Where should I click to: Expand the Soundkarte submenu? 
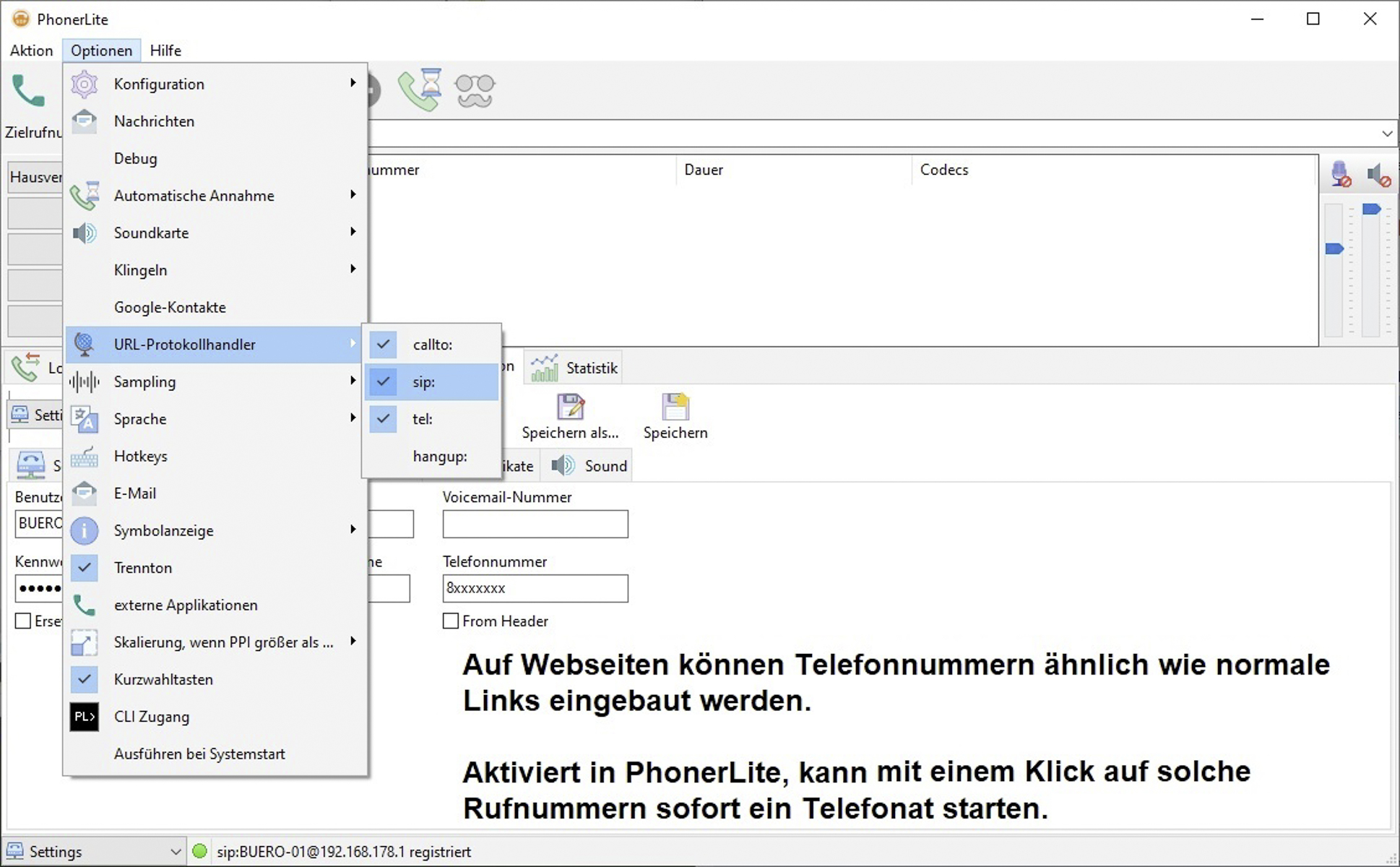click(x=215, y=233)
